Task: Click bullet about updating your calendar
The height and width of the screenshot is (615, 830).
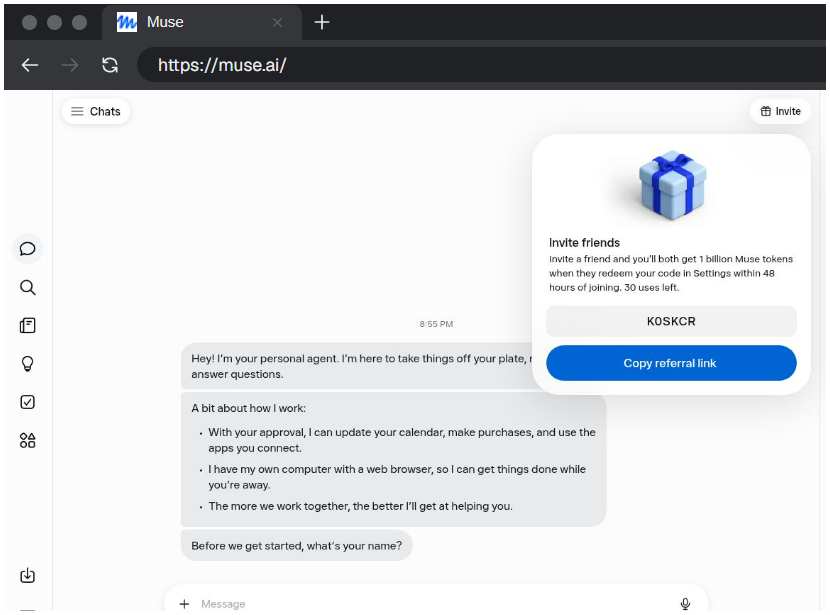Action: point(401,440)
